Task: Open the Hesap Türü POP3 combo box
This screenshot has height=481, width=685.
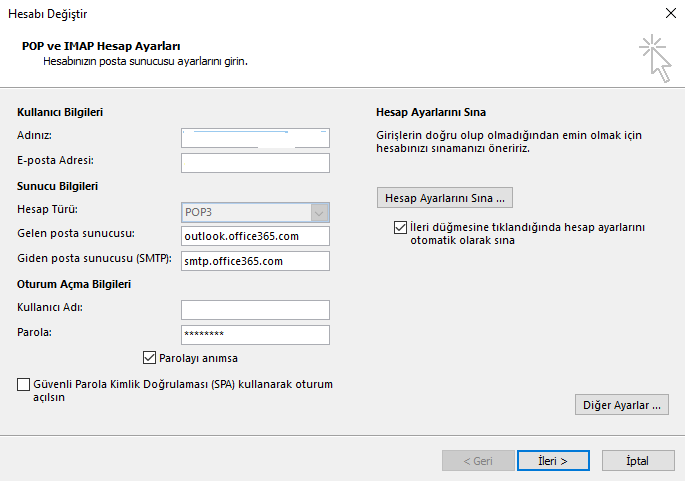Action: pos(255,212)
